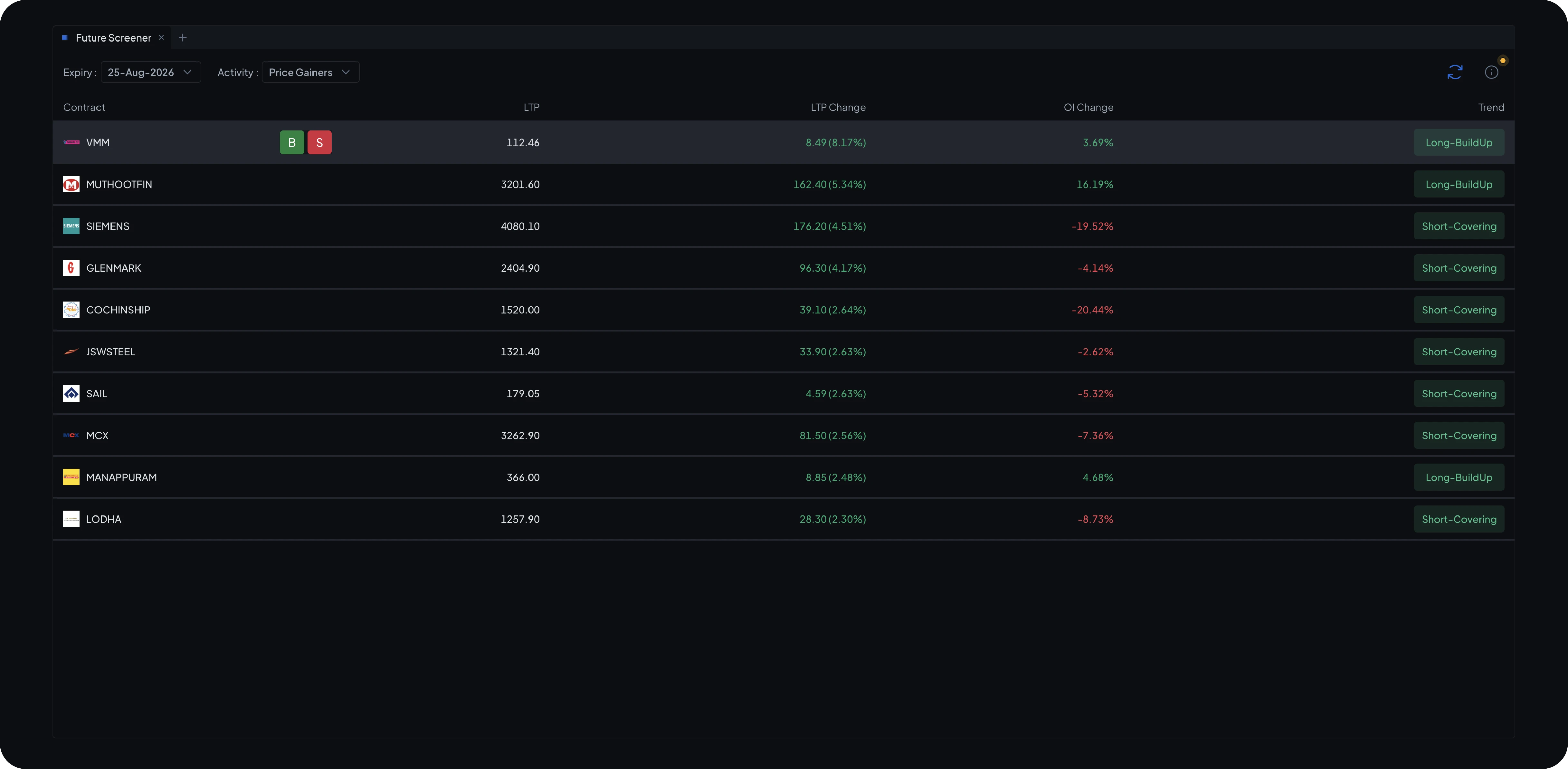Click the refresh data icon
1568x769 pixels.
point(1455,72)
